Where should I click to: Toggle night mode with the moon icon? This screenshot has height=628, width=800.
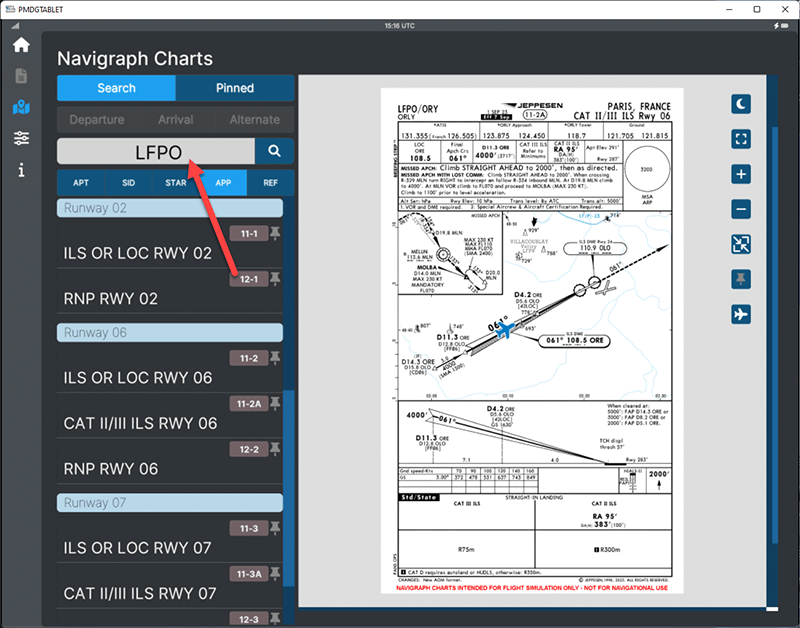[741, 103]
